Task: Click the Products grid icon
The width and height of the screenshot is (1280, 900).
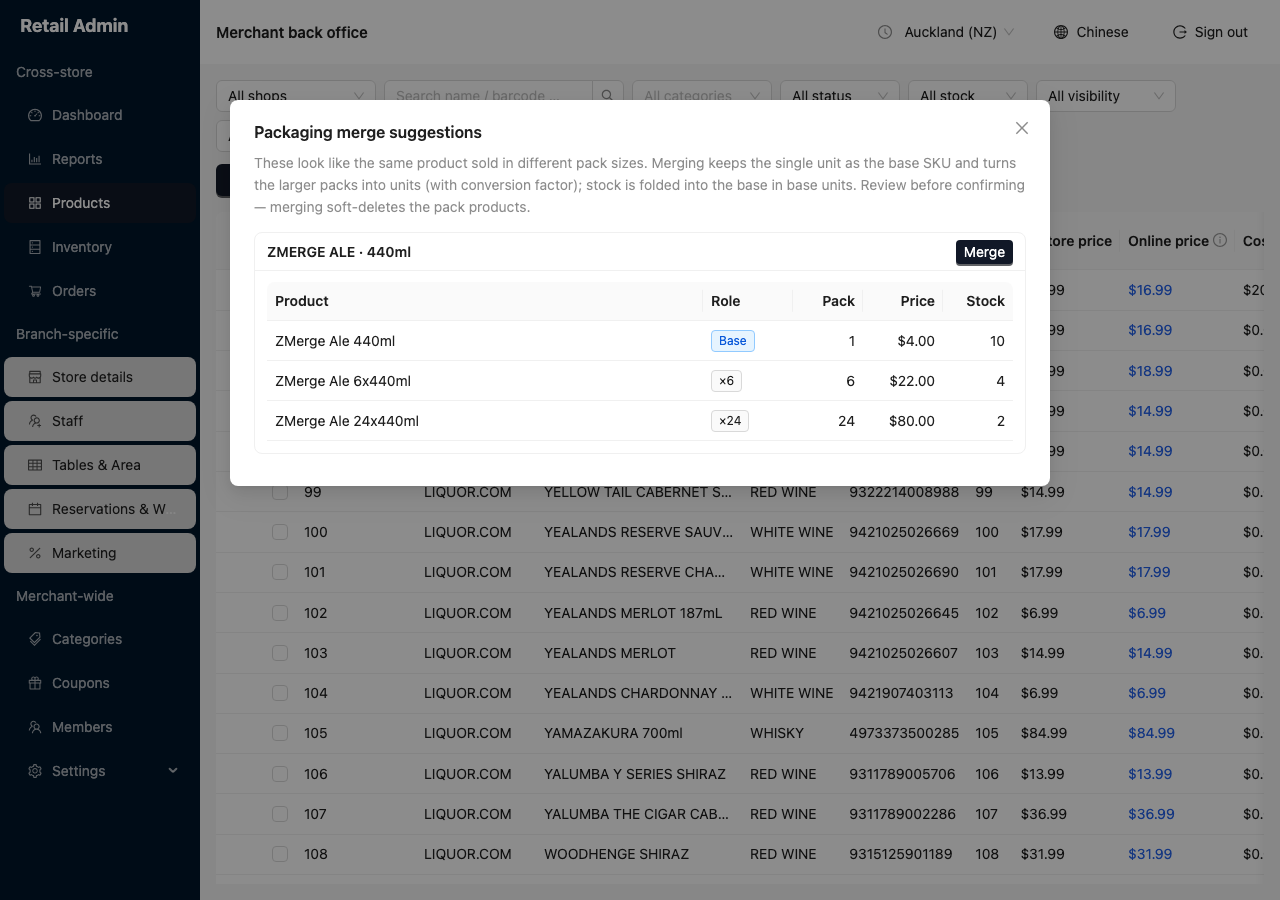Action: (35, 203)
